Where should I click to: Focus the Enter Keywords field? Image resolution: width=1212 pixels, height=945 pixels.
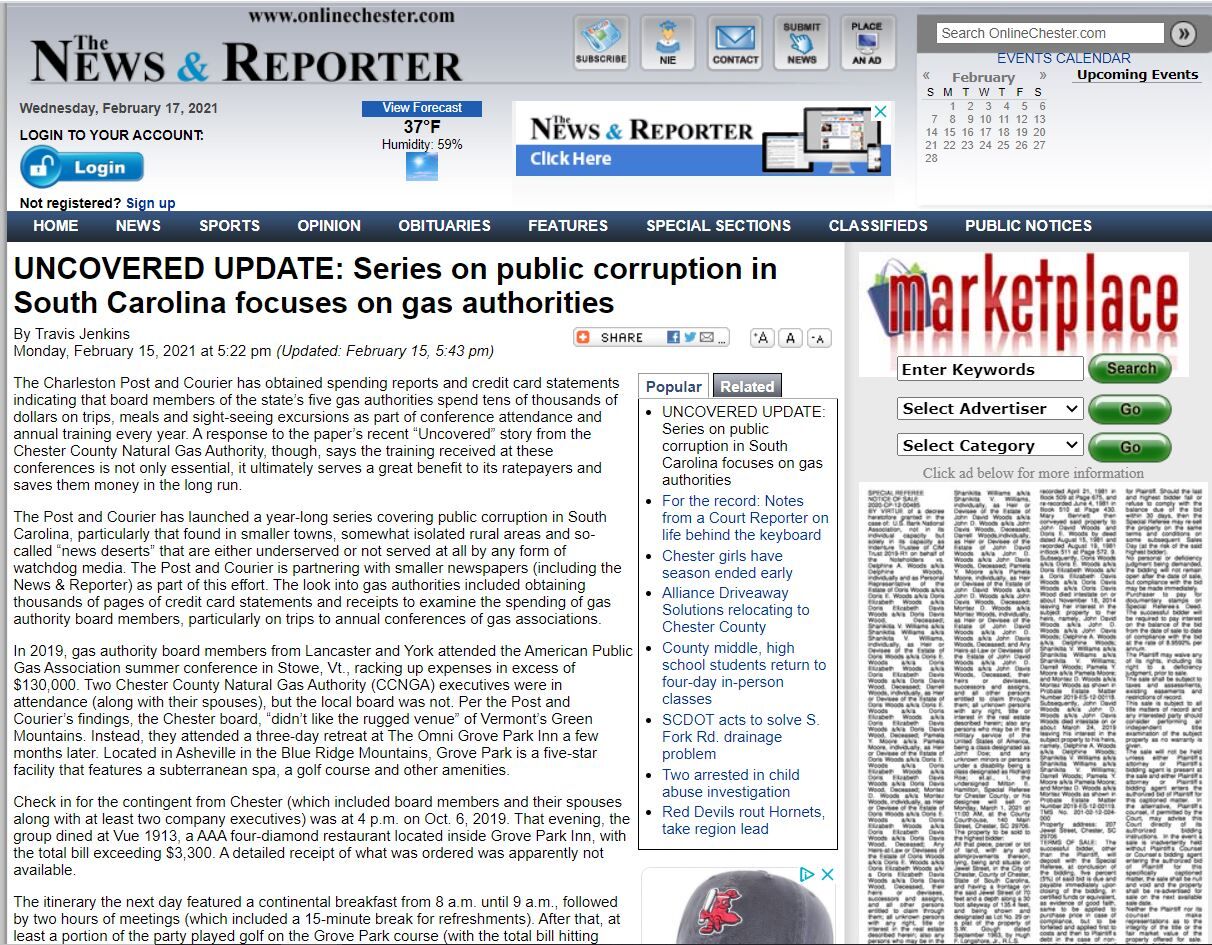click(x=989, y=369)
